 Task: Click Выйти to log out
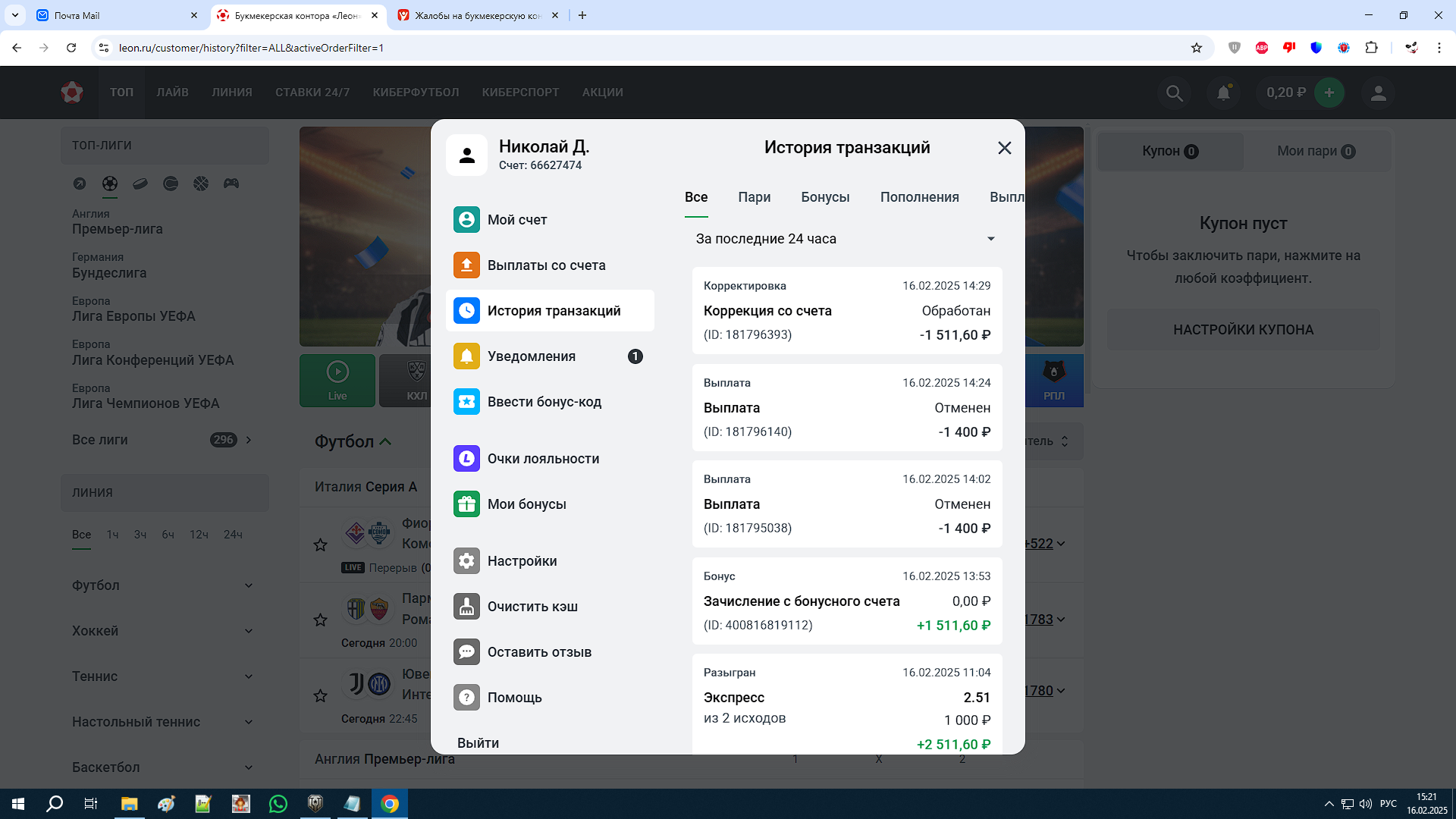[x=478, y=743]
